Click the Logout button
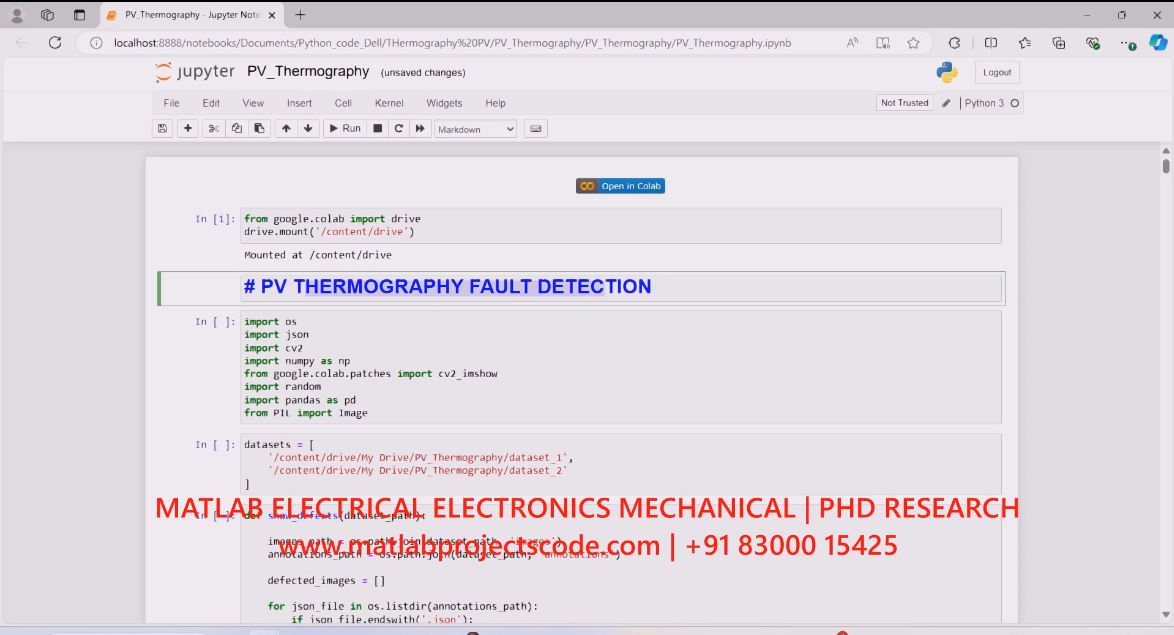 coord(997,73)
